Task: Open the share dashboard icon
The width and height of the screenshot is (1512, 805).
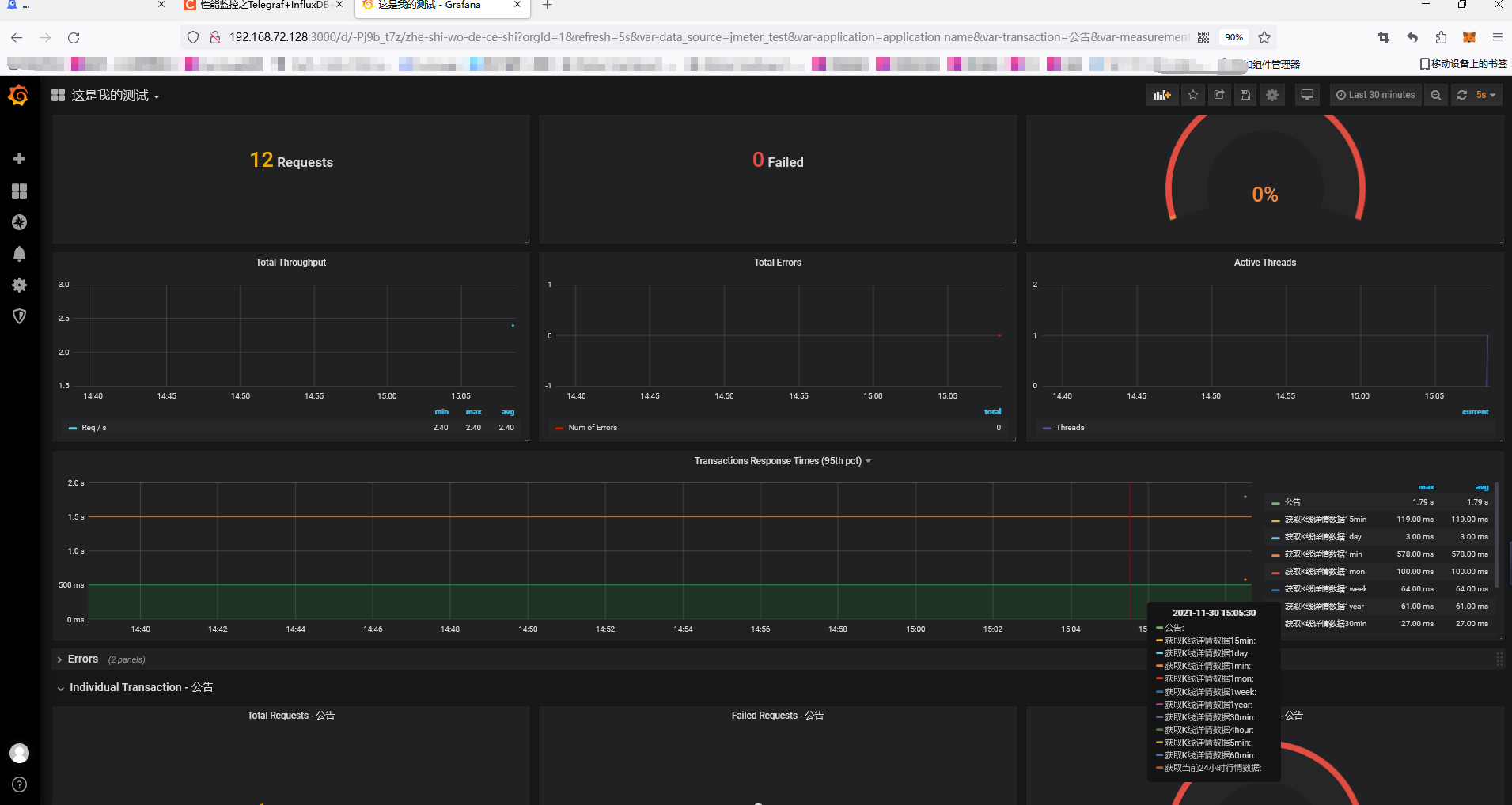Action: click(1219, 95)
